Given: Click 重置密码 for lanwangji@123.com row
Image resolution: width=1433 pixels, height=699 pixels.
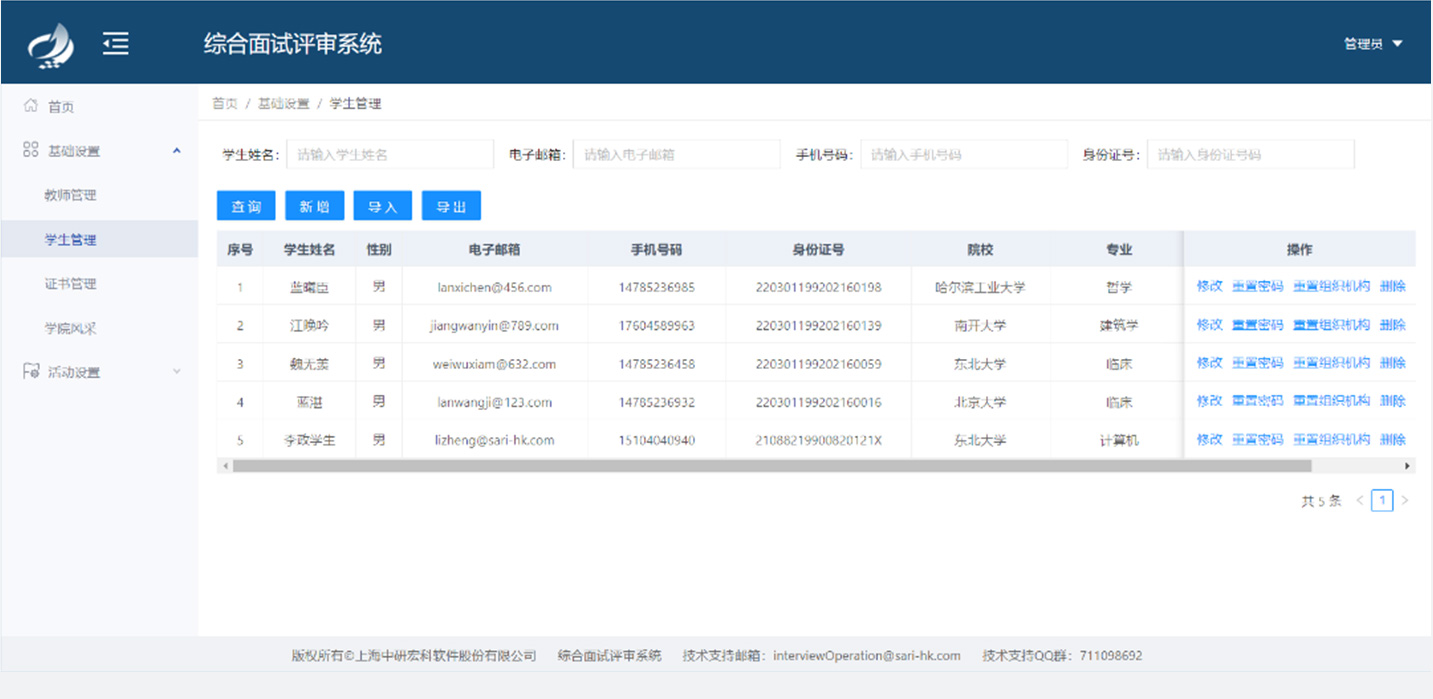Looking at the screenshot, I should 1257,400.
